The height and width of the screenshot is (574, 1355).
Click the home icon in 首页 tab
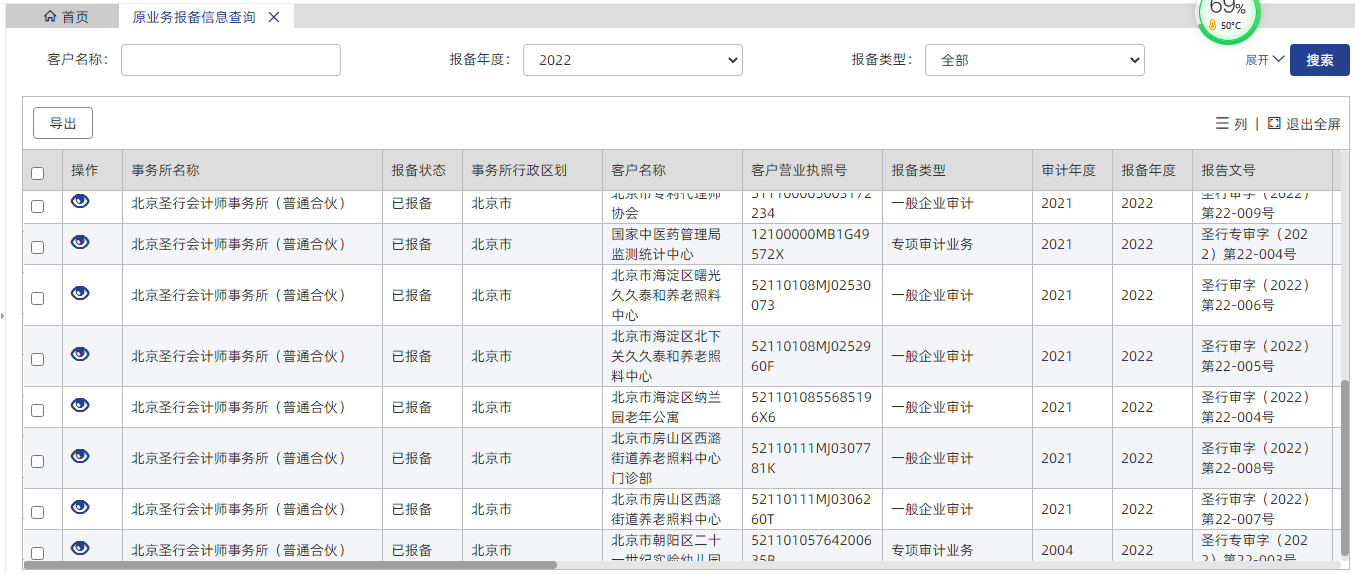(50, 17)
